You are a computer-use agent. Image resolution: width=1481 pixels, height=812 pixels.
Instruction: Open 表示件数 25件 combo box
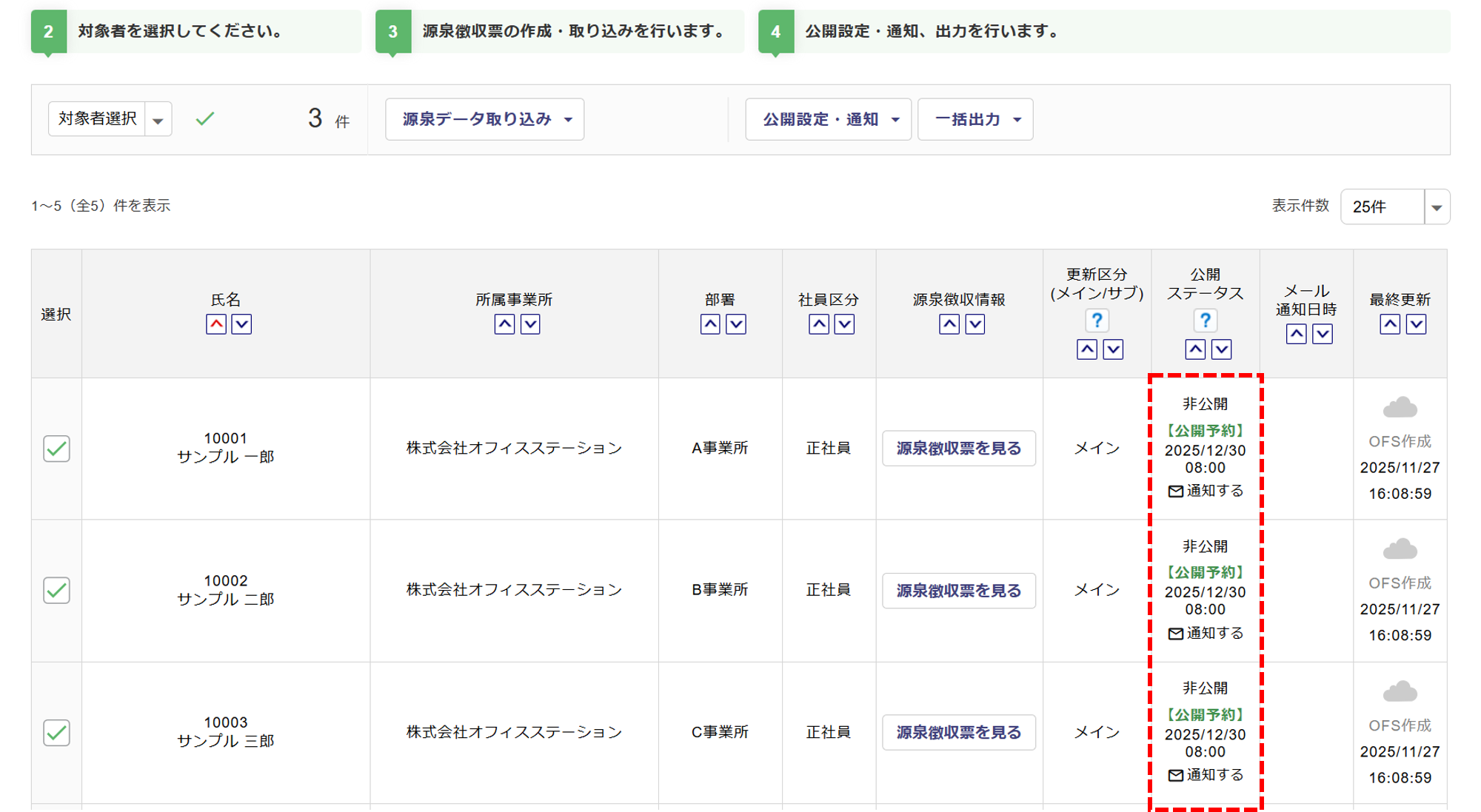click(x=1394, y=207)
